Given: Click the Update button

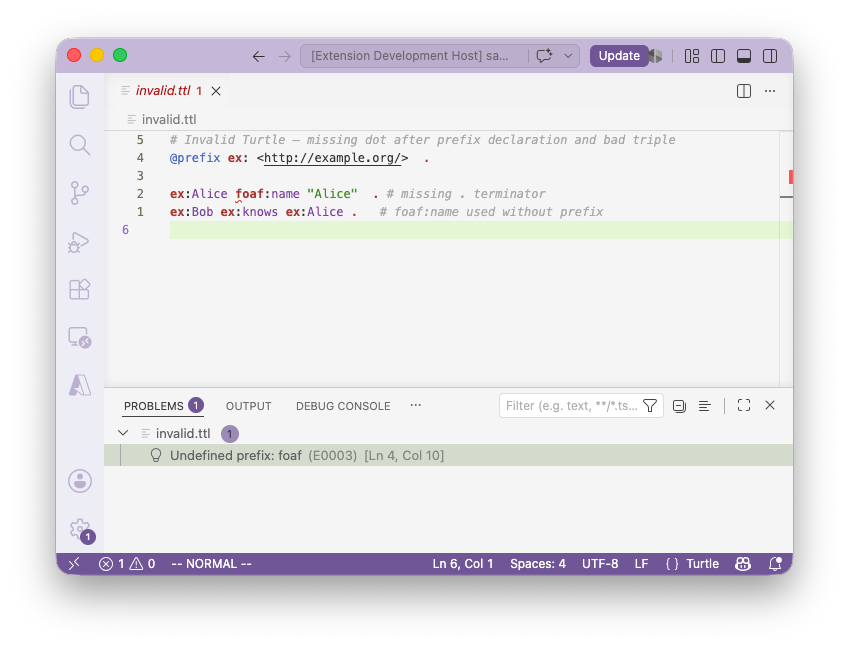Looking at the screenshot, I should point(619,56).
